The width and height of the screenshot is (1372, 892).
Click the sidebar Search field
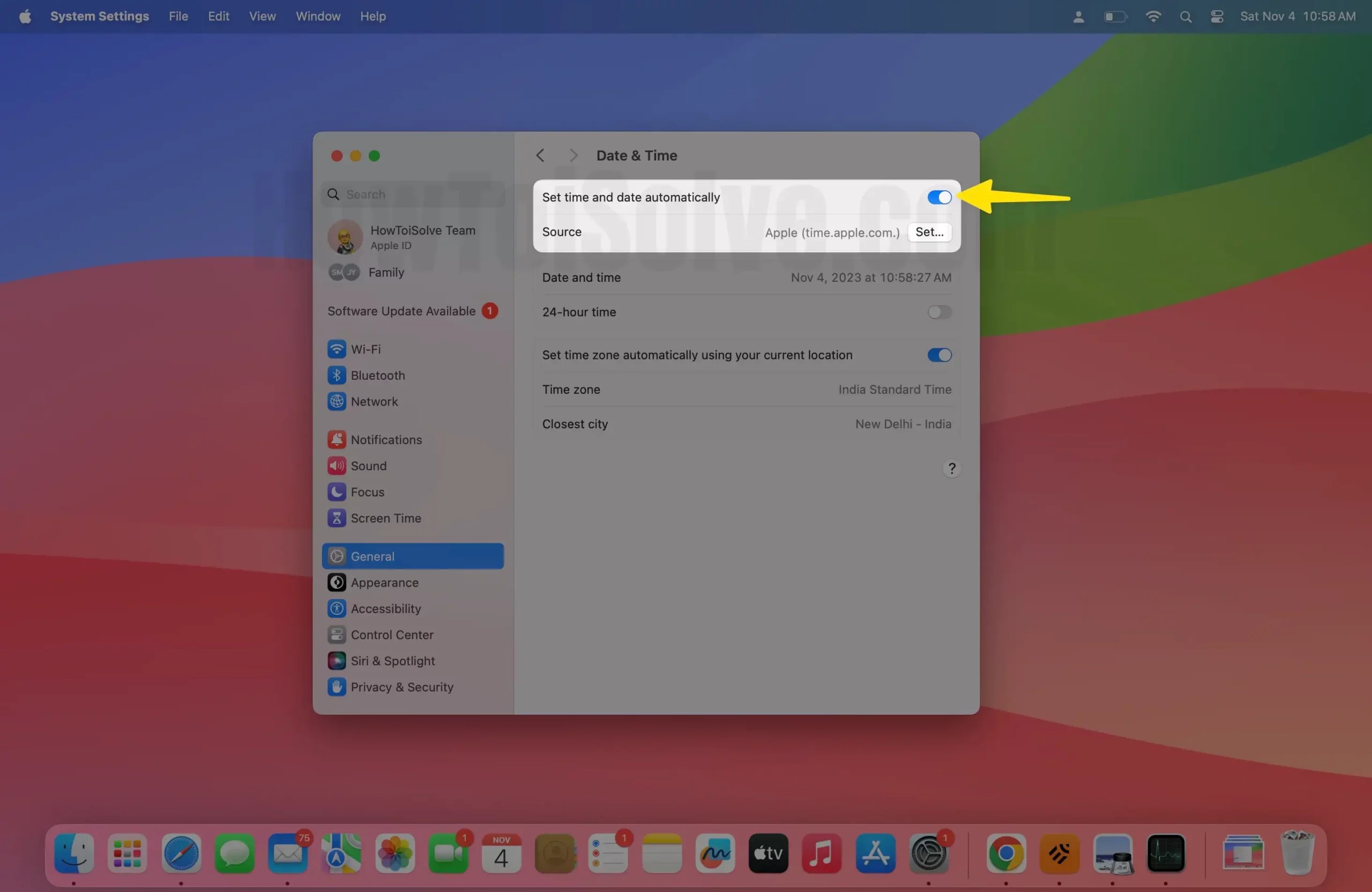point(412,194)
